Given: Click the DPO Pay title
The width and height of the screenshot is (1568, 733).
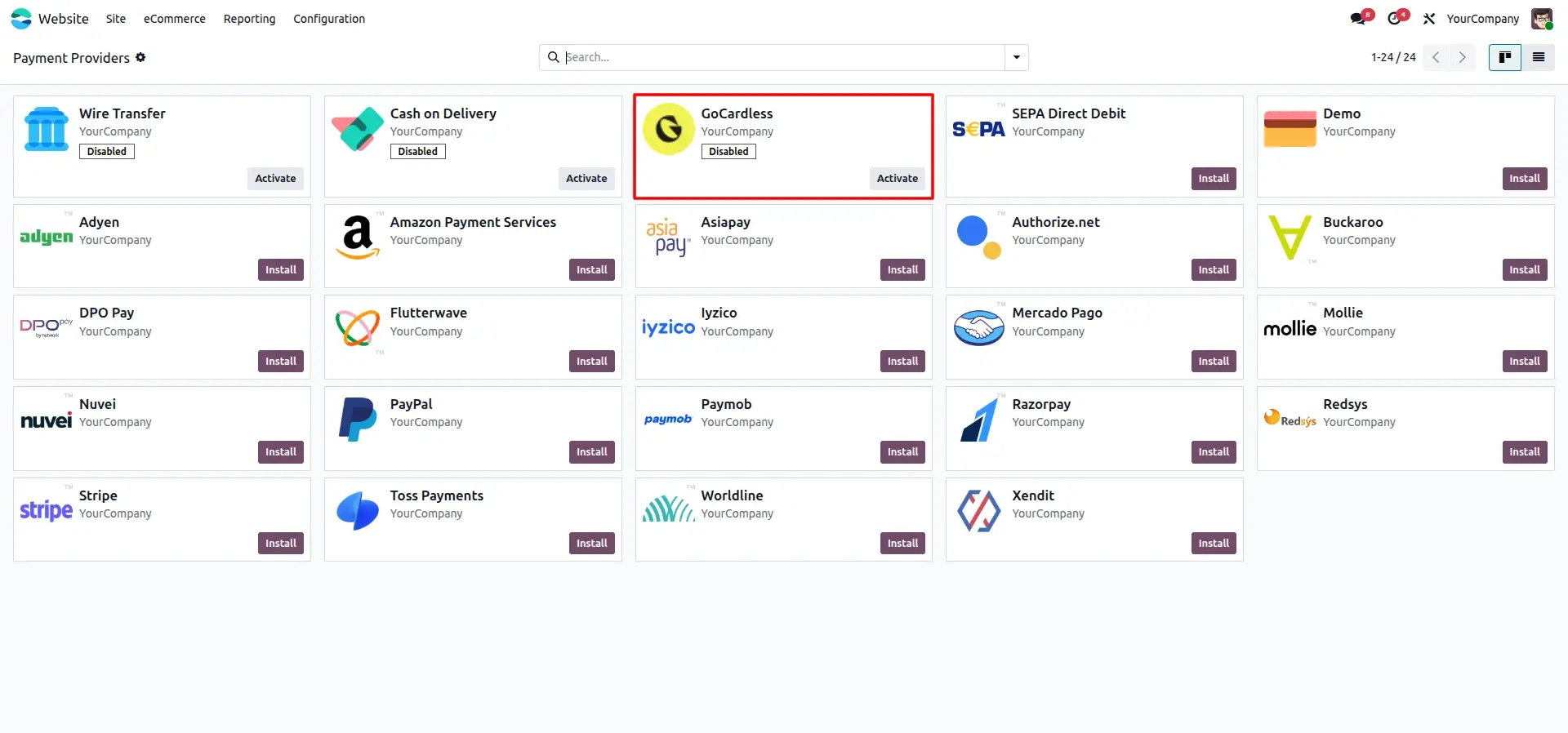Looking at the screenshot, I should 106,313.
